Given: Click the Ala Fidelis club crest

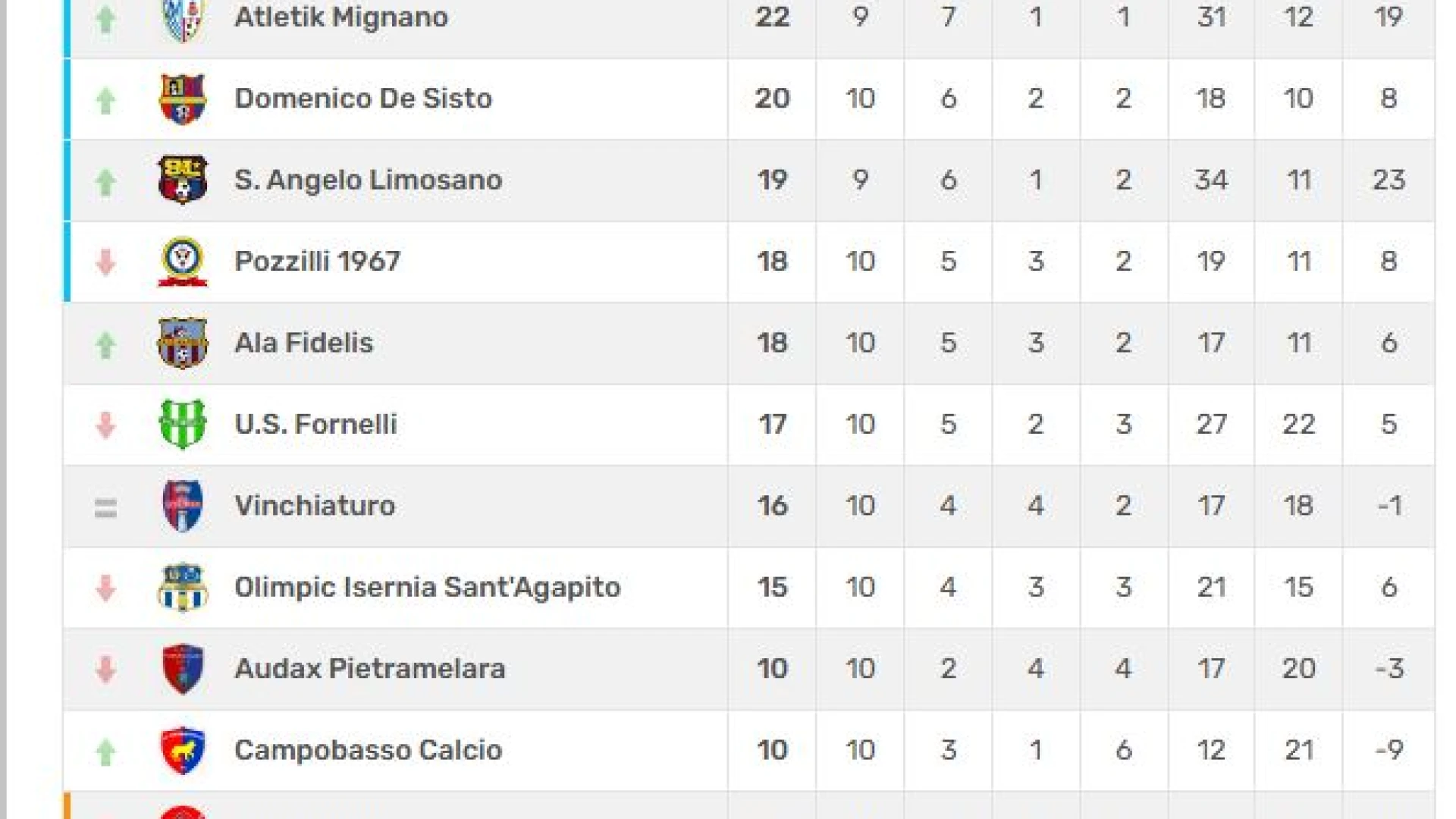Looking at the screenshot, I should (x=182, y=343).
